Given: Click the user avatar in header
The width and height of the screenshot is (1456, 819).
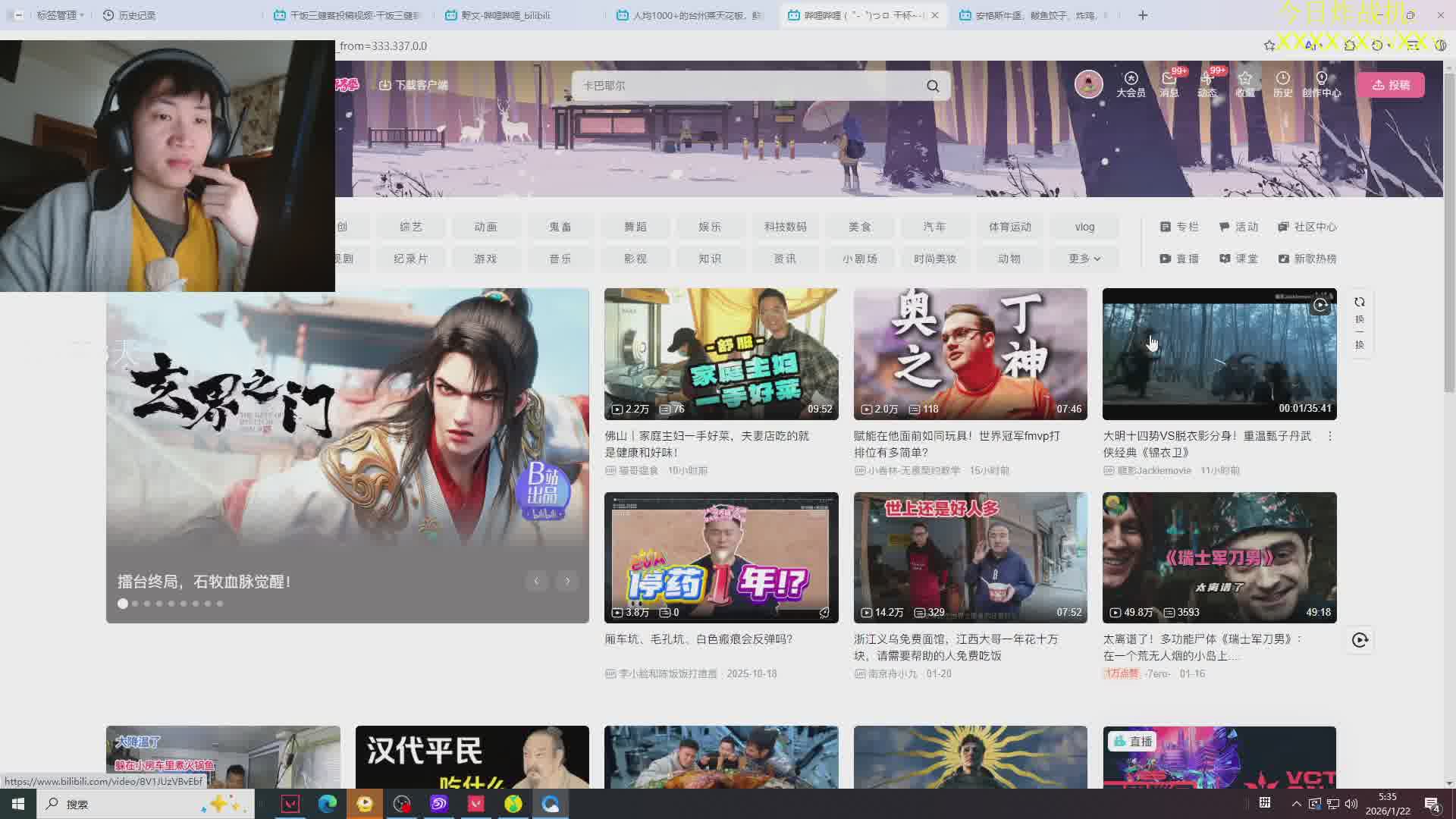Looking at the screenshot, I should (1088, 84).
